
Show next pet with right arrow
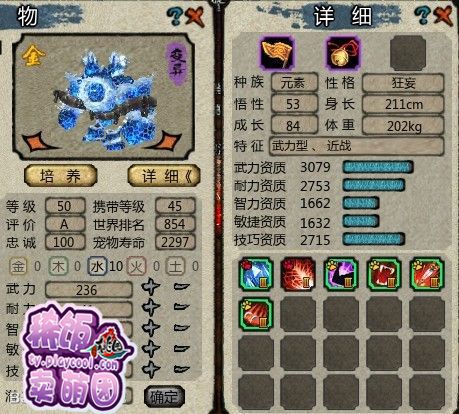tap(168, 141)
